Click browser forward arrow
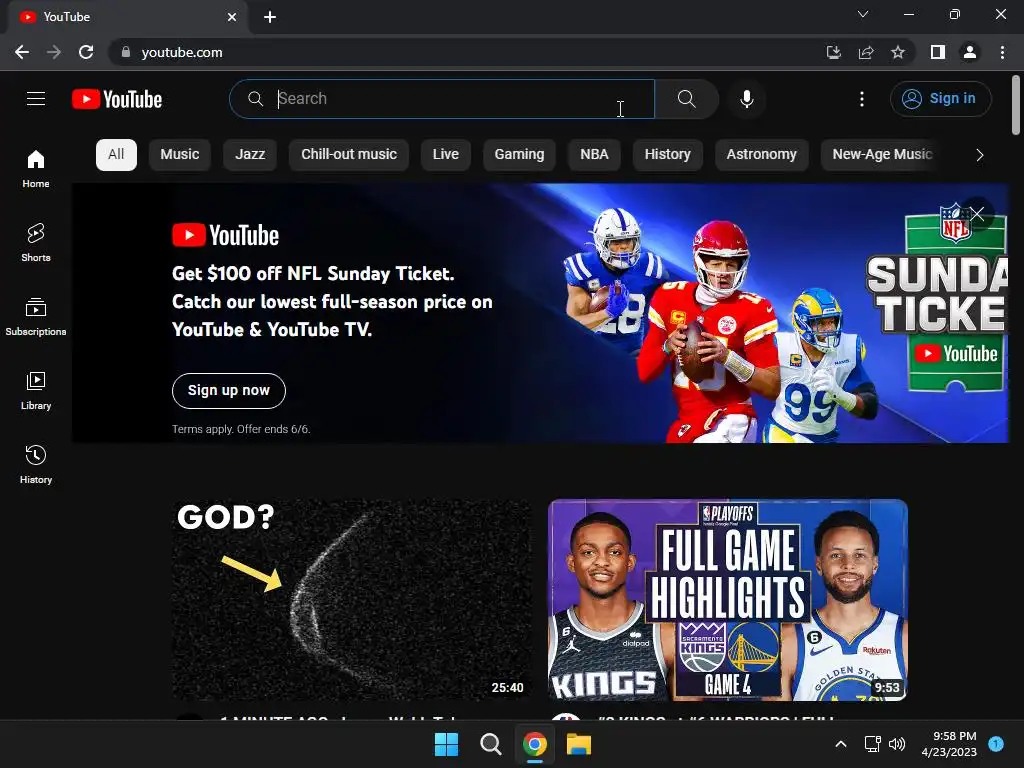This screenshot has width=1024, height=768. 54,52
